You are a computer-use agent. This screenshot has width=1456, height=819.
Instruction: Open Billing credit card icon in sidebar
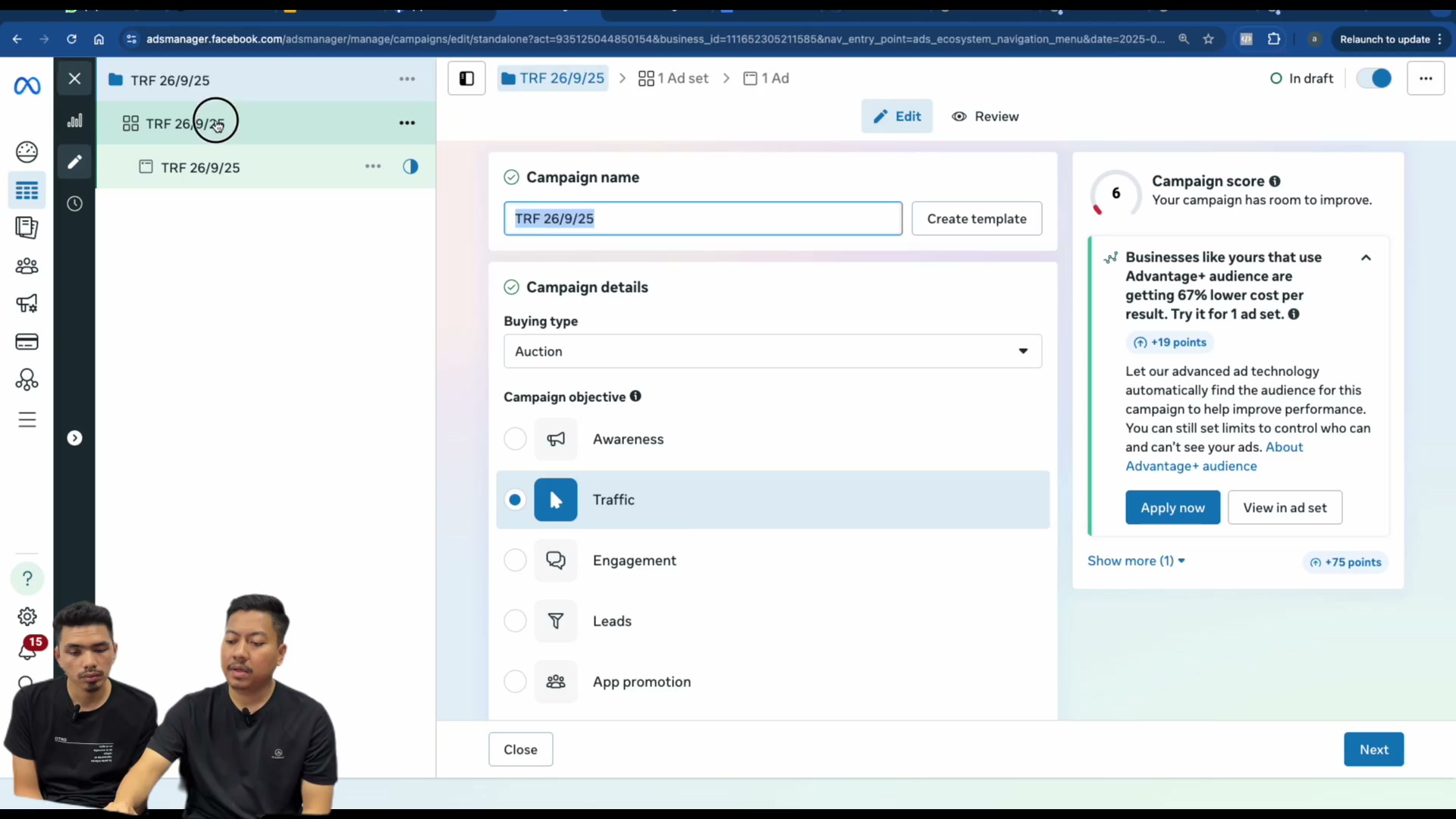coord(27,342)
